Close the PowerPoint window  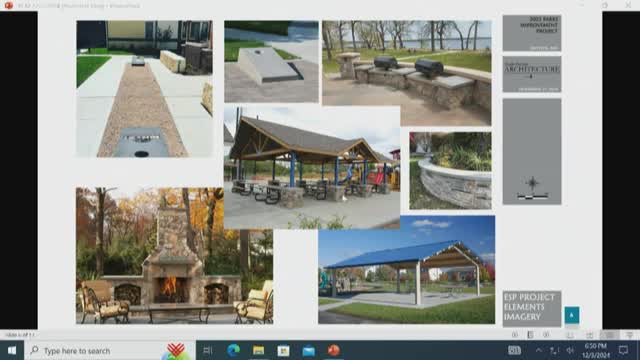[x=628, y=5]
